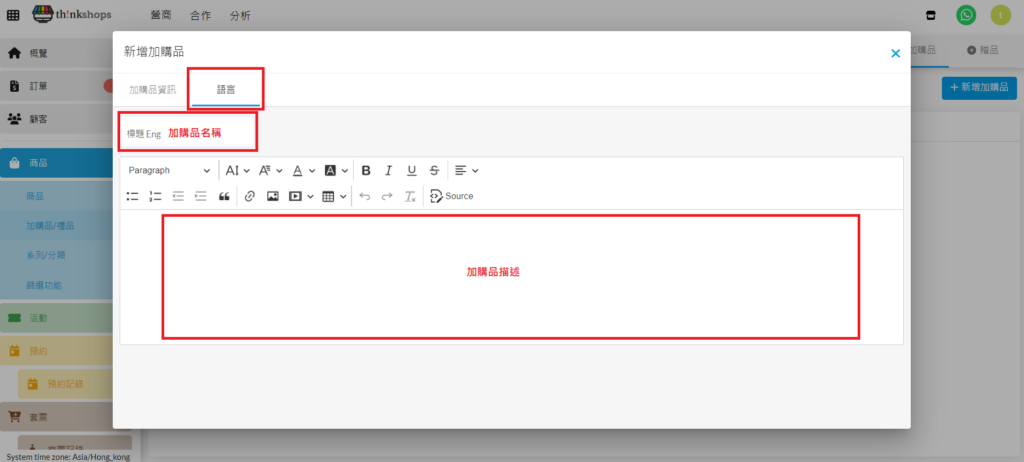Screen dimensions: 1024x462
Task: Open the apps grid menu icon
Action: pos(13,15)
